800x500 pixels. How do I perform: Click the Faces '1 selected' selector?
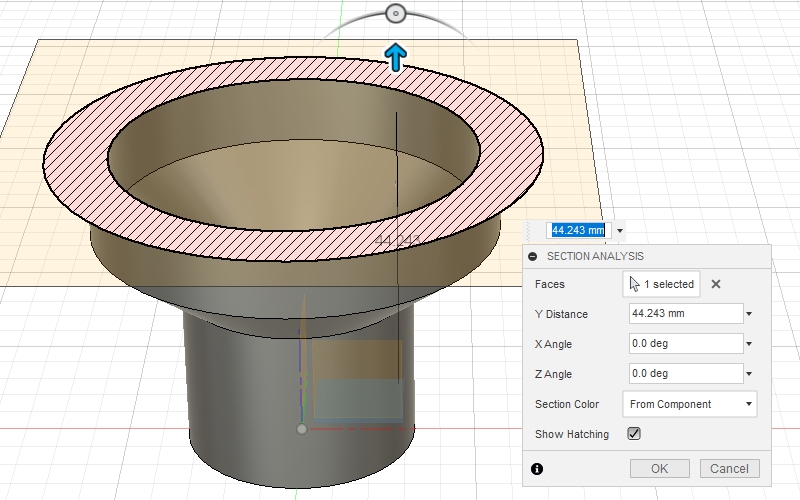tap(661, 284)
